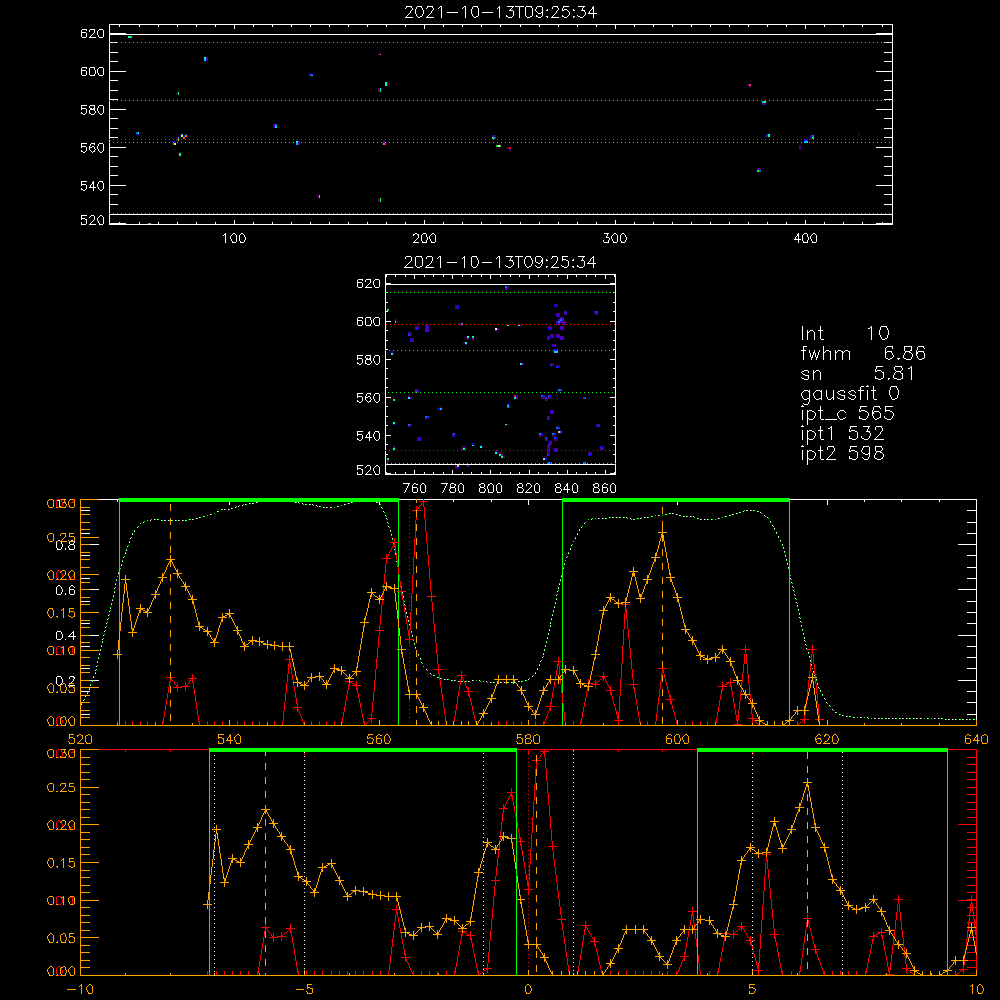The width and height of the screenshot is (1000, 1000).
Task: Click x-axis label 820 on small scatter plot
Action: 529,489
